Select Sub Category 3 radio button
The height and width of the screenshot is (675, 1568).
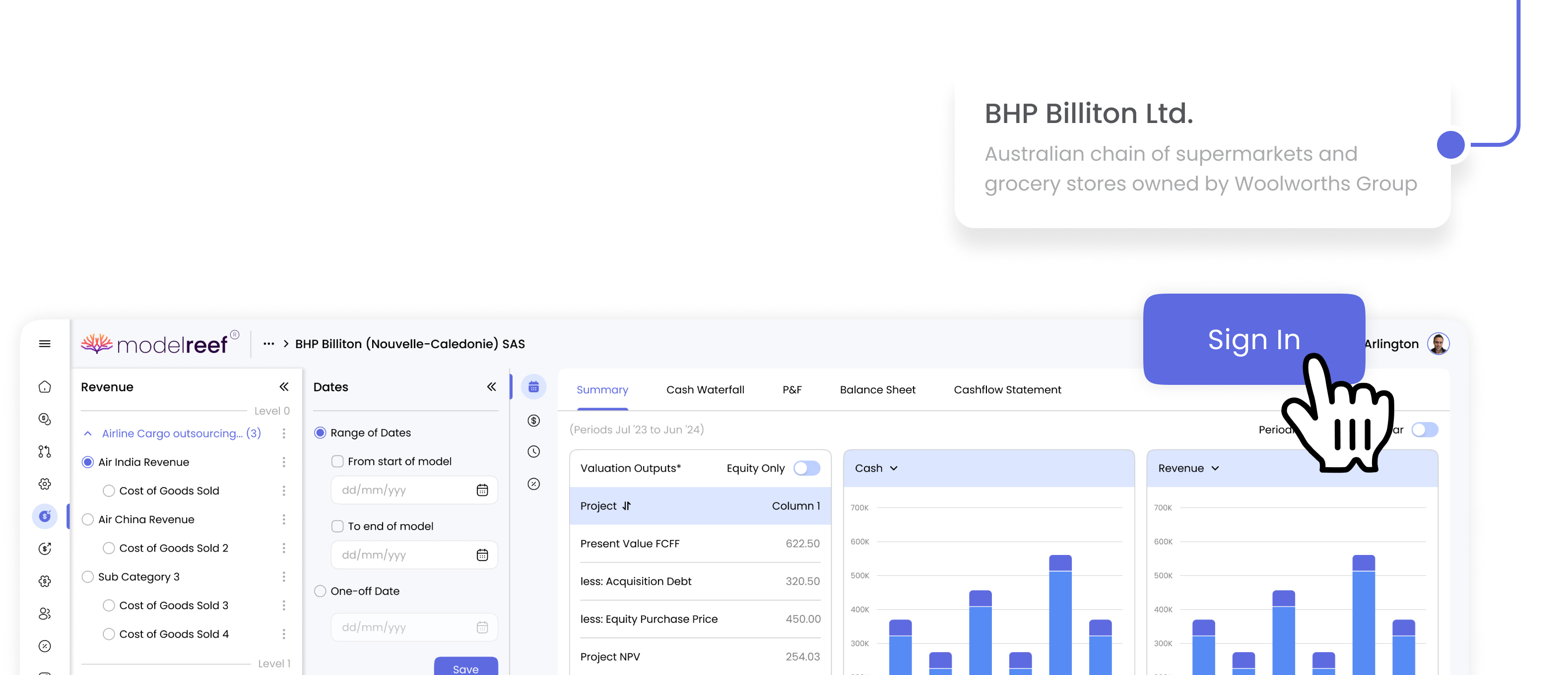(x=88, y=577)
